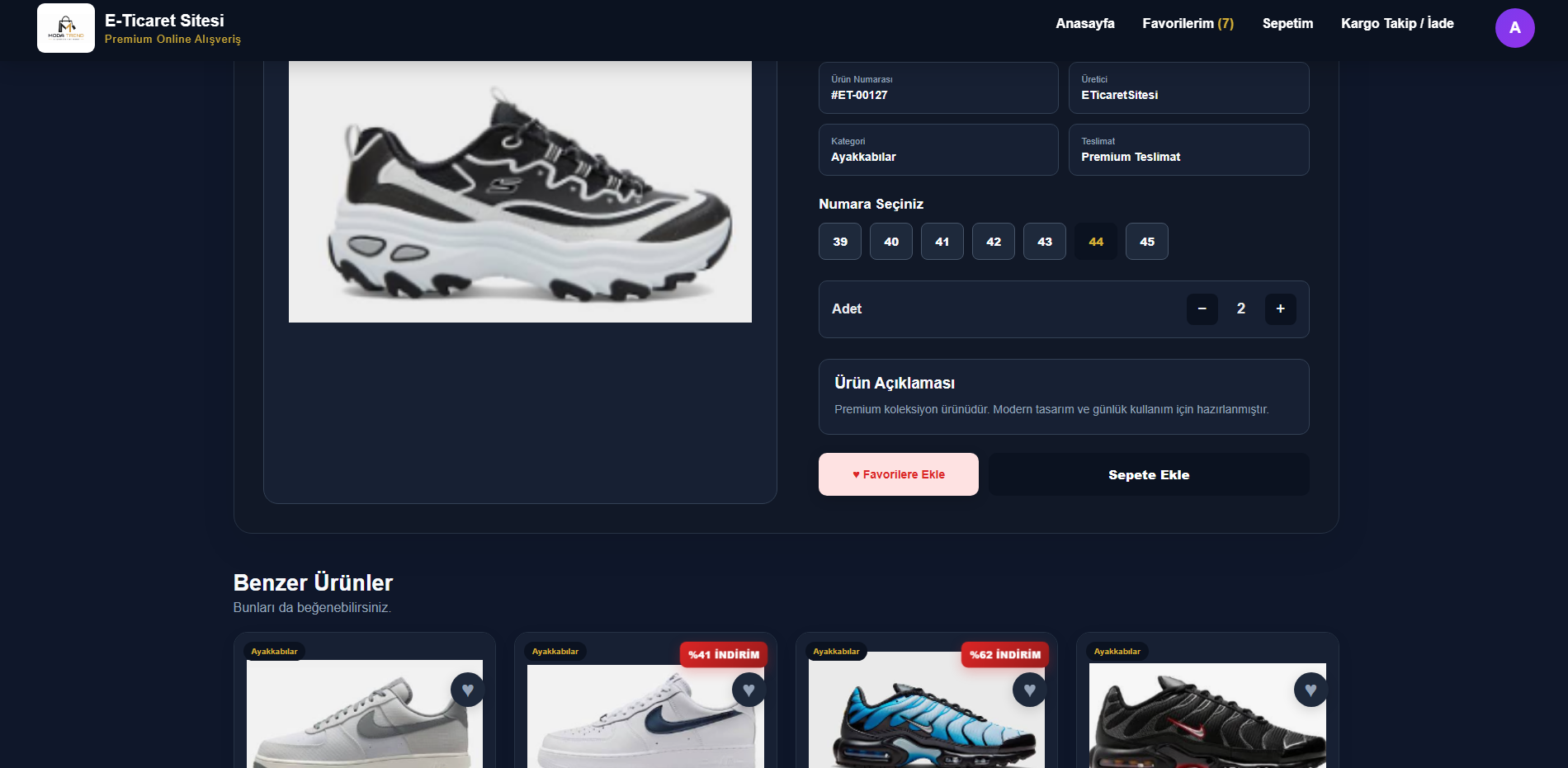Click the Ürün Açıklaması heading
The height and width of the screenshot is (768, 1568).
895,383
